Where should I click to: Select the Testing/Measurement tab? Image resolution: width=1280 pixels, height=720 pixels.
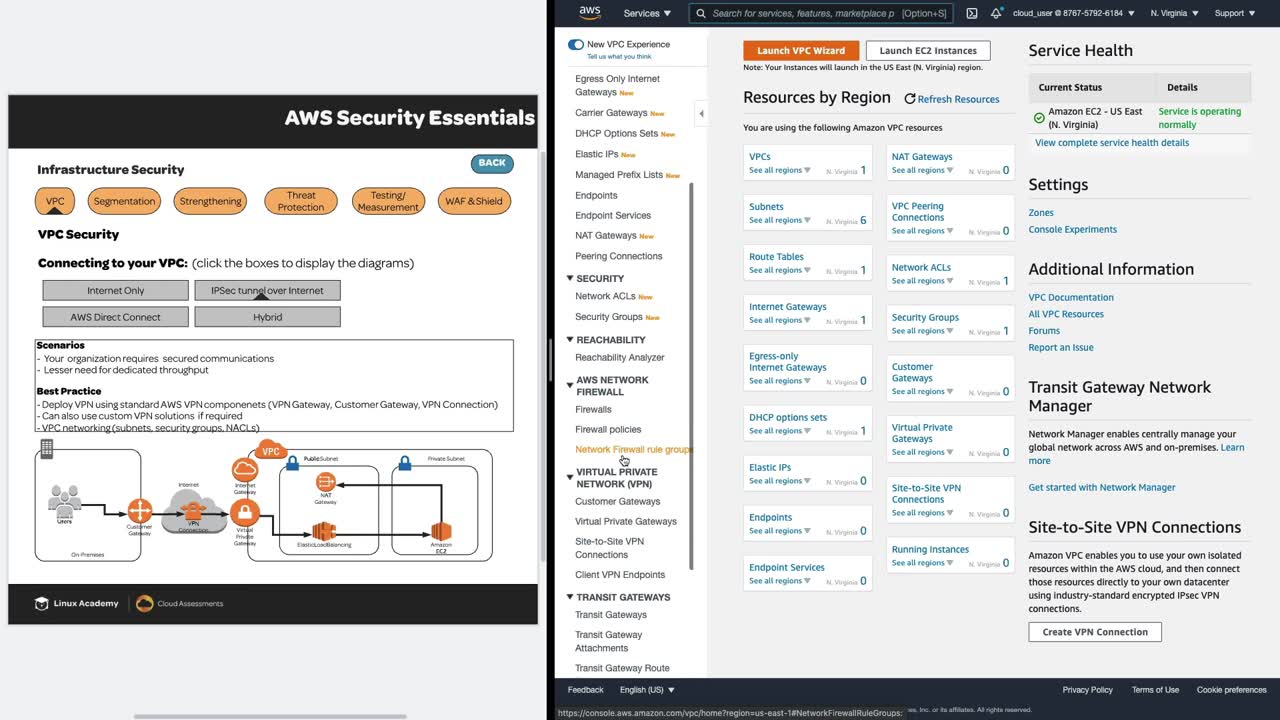(388, 201)
